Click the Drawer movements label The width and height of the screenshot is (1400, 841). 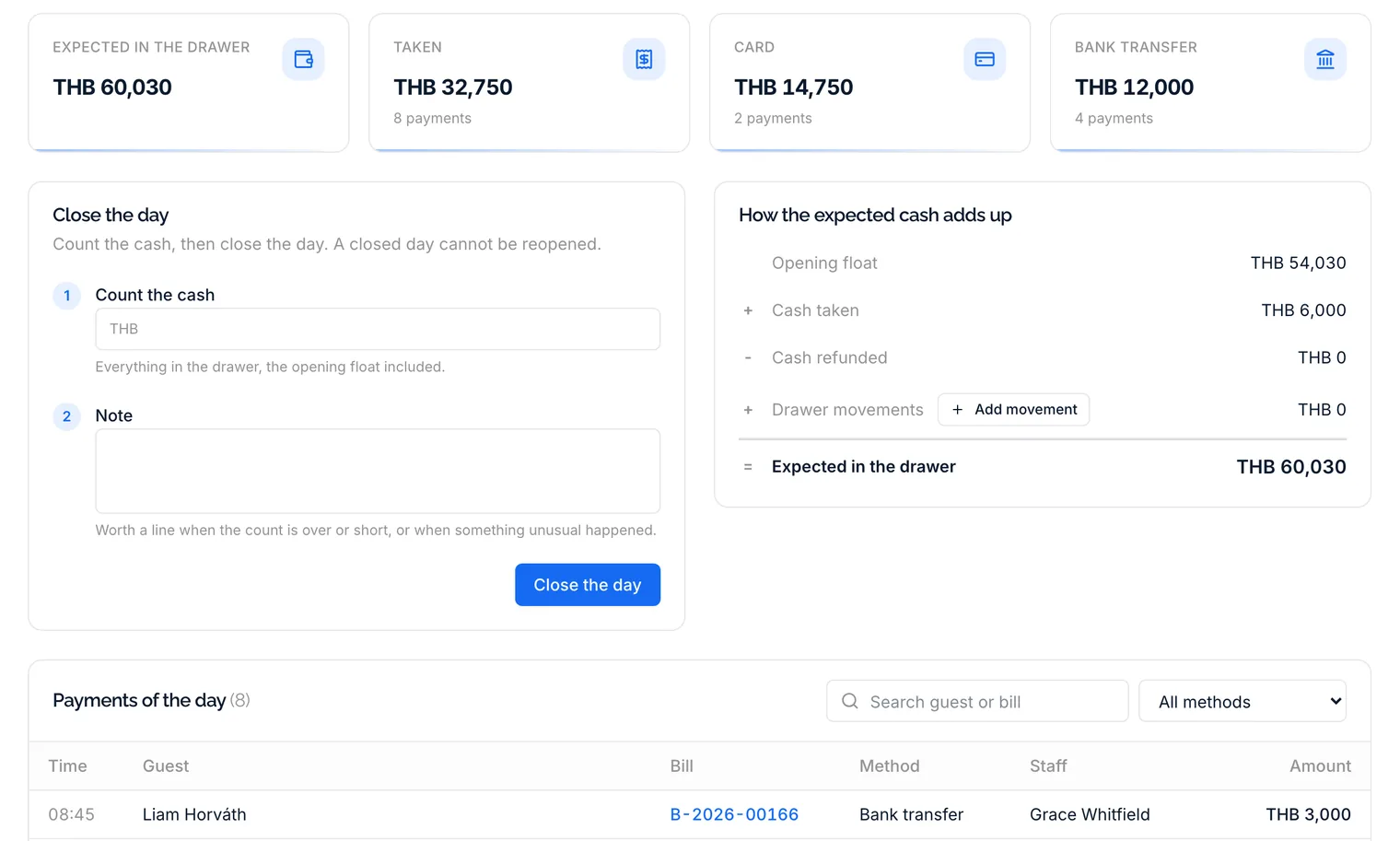pyautogui.click(x=847, y=410)
